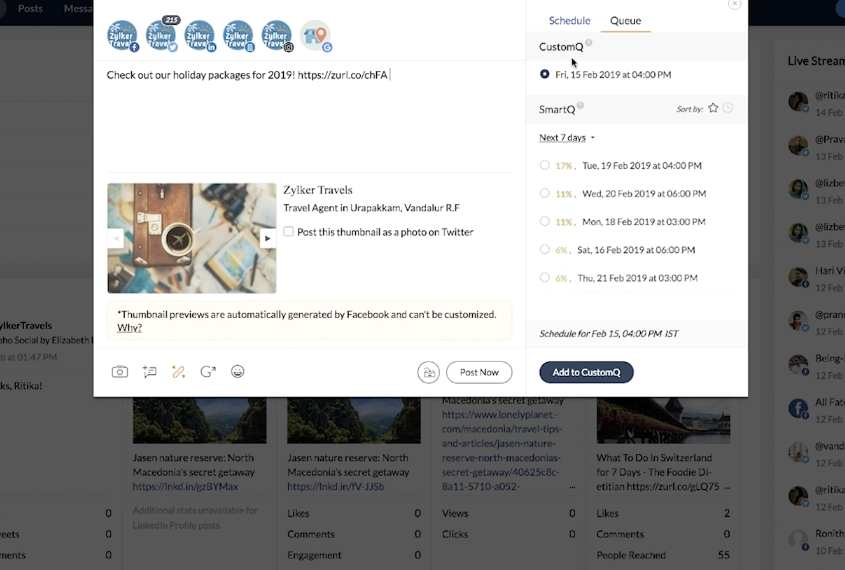Open the What To Do In Switzerland post
The image size is (845, 570).
point(663,472)
